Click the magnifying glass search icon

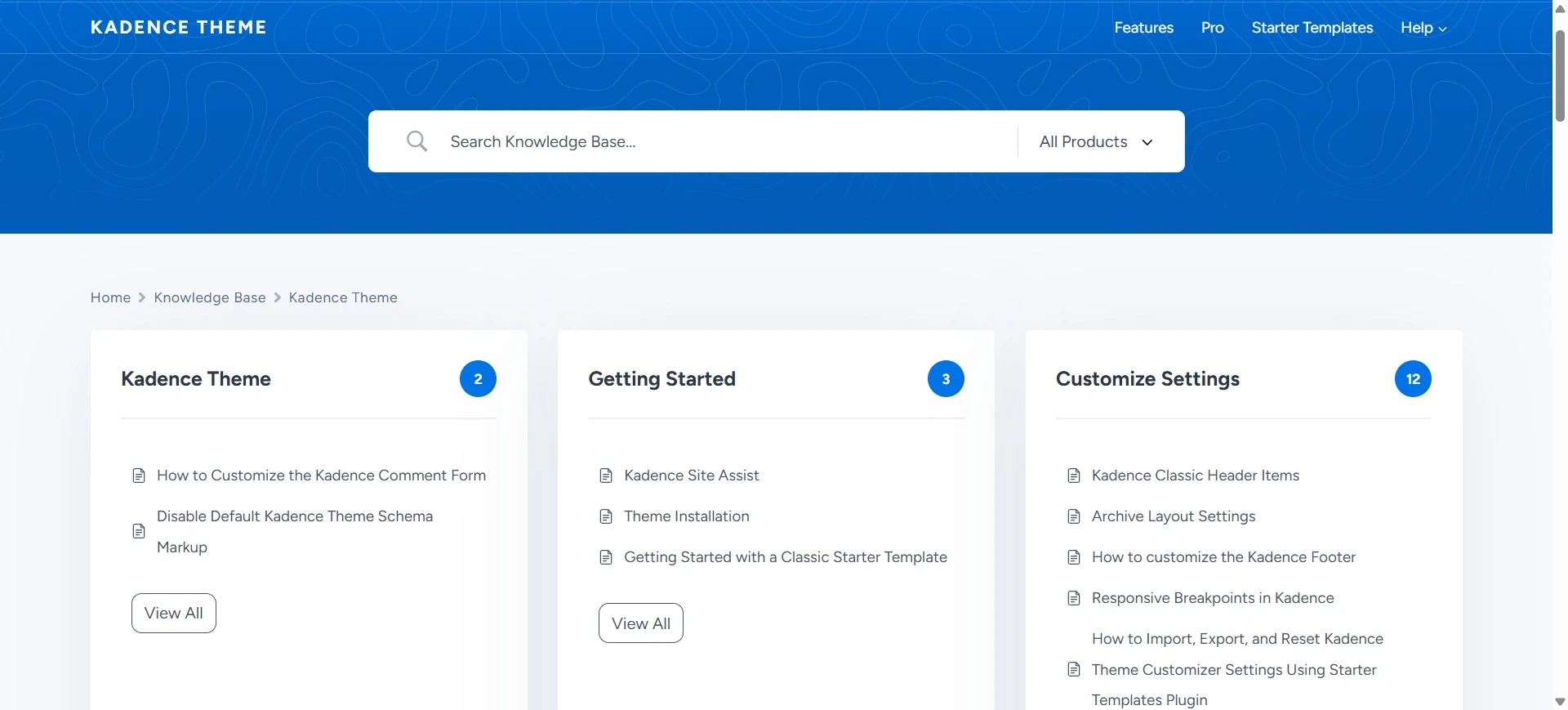coord(416,141)
